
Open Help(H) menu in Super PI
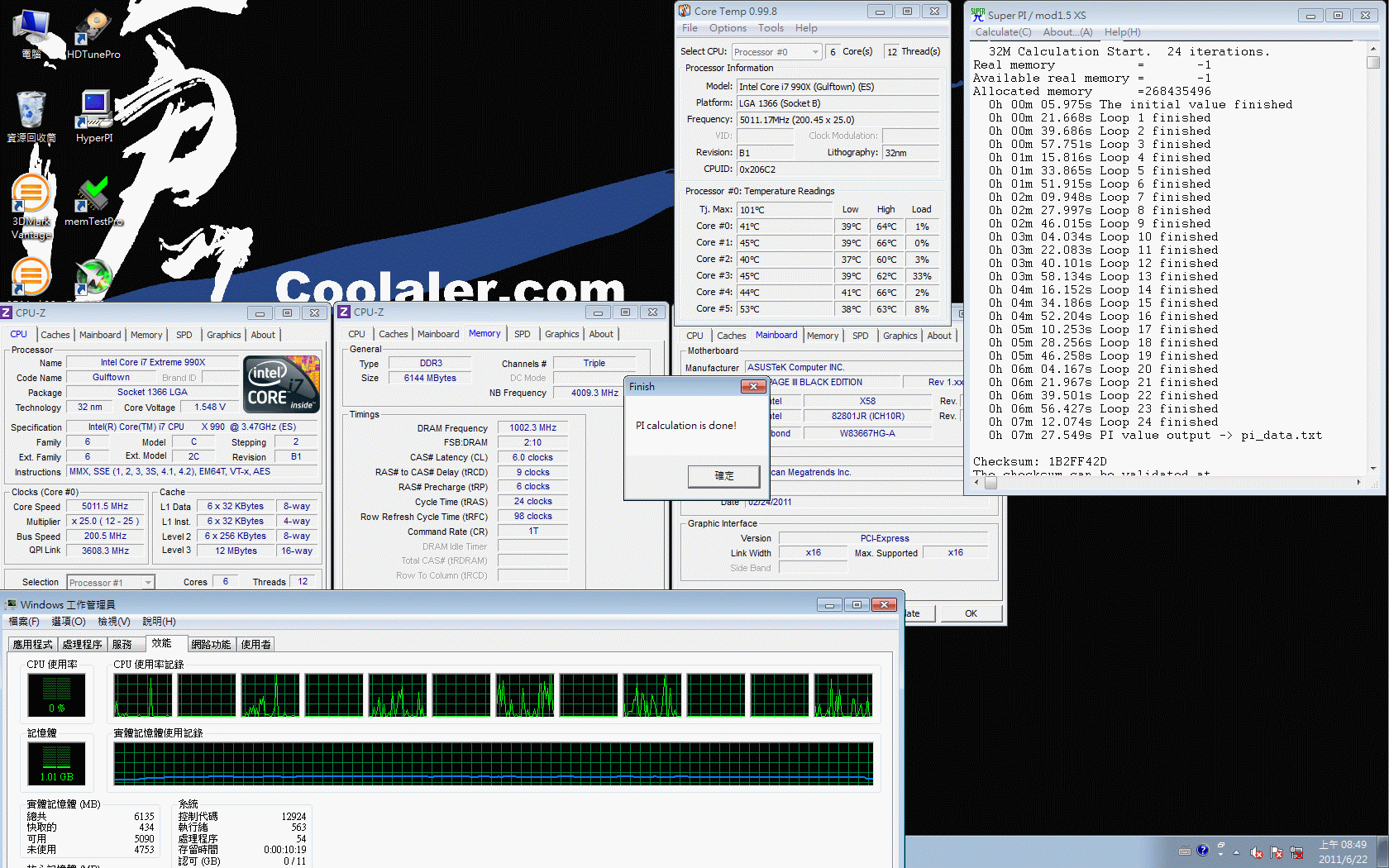tap(1122, 32)
